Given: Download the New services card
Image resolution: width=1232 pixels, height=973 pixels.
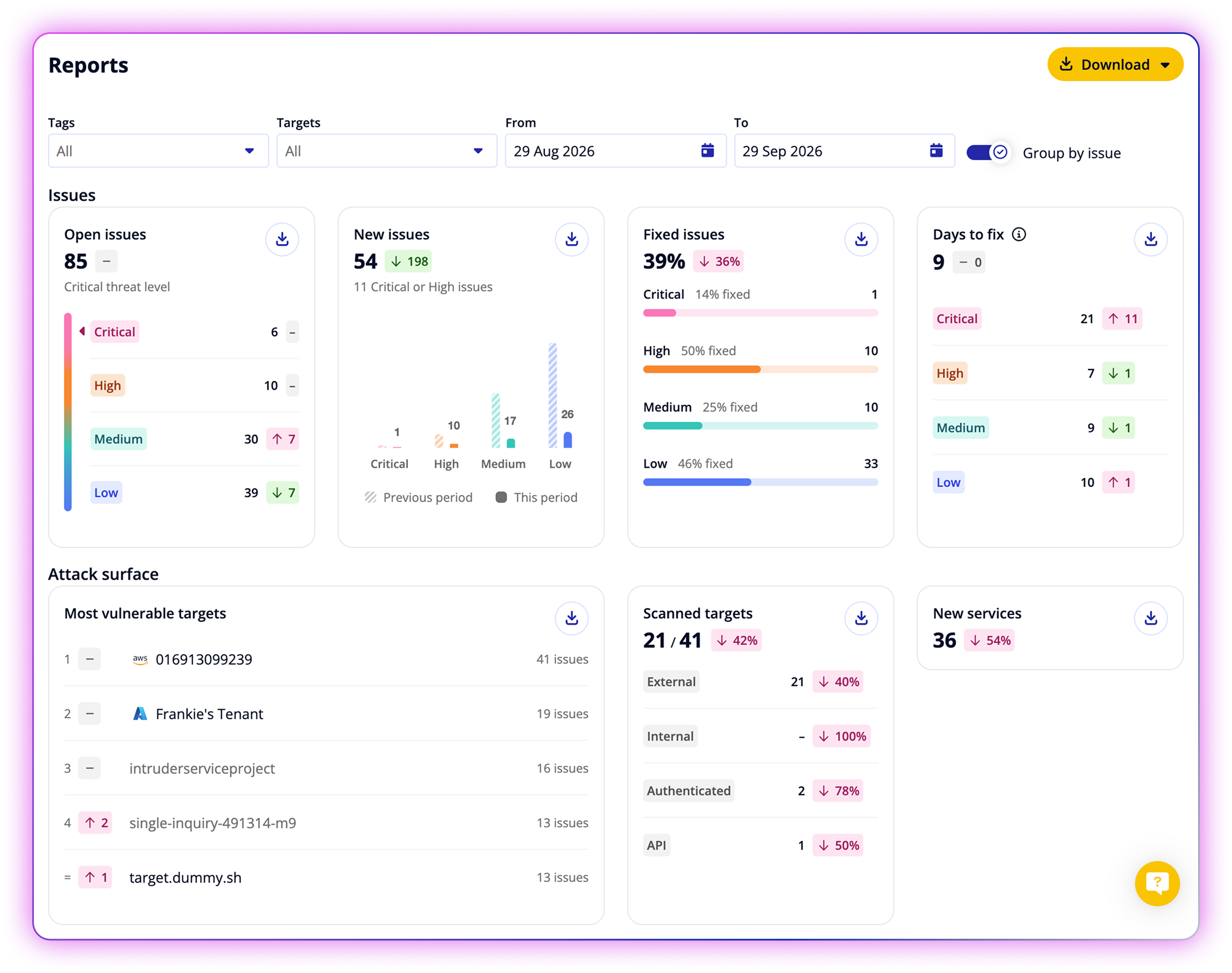Looking at the screenshot, I should pos(1151,618).
